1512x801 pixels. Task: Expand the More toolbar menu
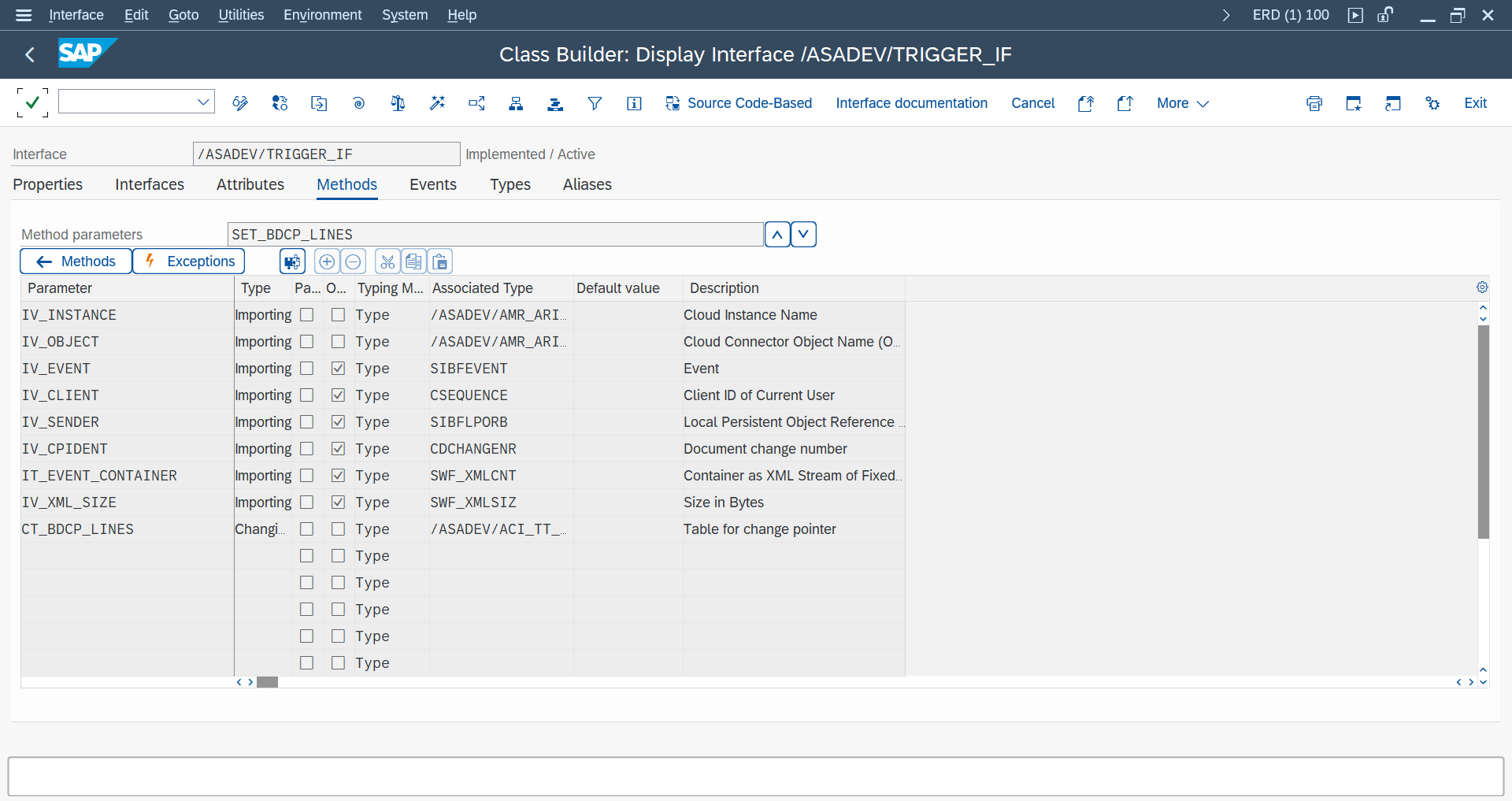point(1182,103)
